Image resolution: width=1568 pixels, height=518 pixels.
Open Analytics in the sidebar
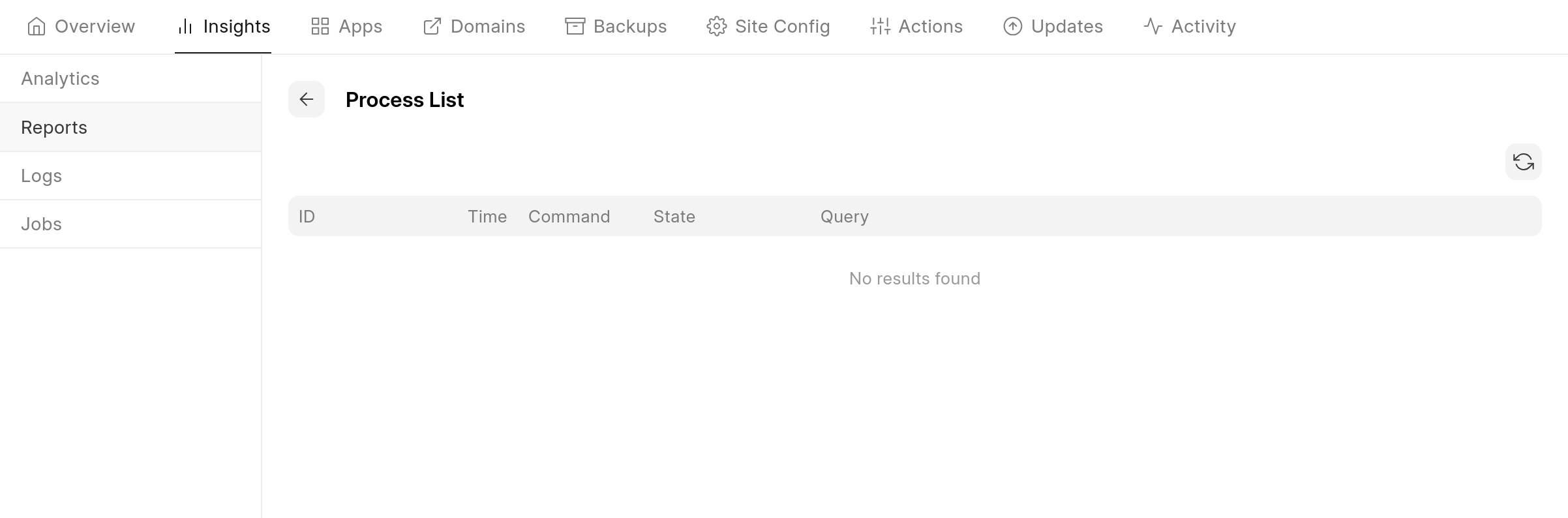click(x=60, y=79)
